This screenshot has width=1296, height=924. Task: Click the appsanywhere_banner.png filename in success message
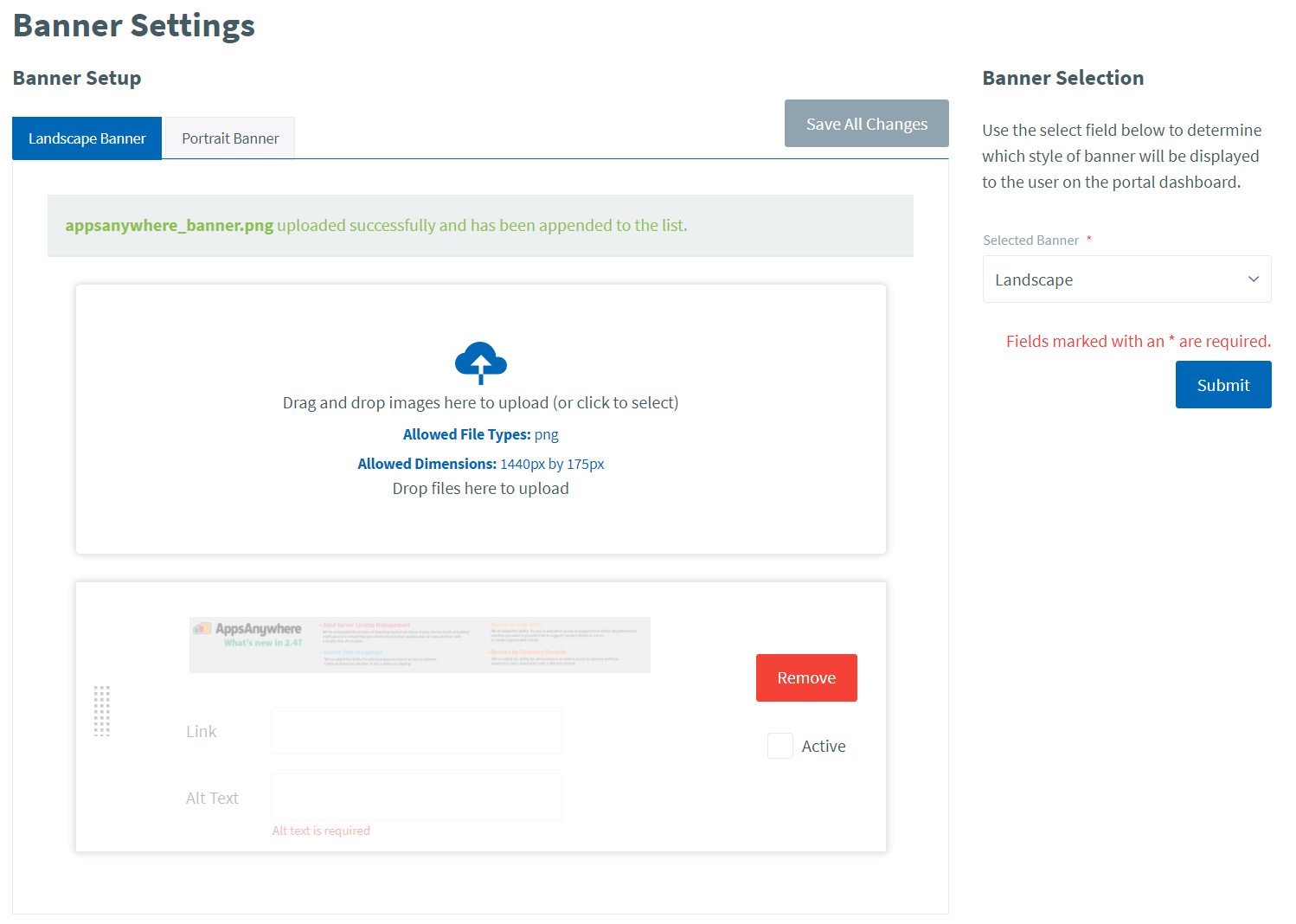170,226
